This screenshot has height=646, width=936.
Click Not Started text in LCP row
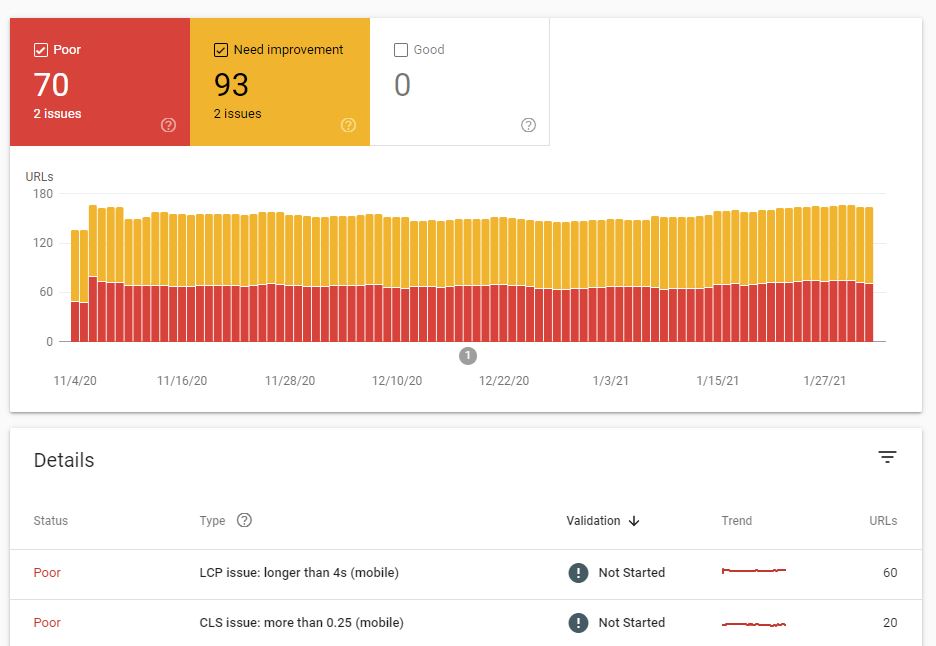pyautogui.click(x=632, y=573)
